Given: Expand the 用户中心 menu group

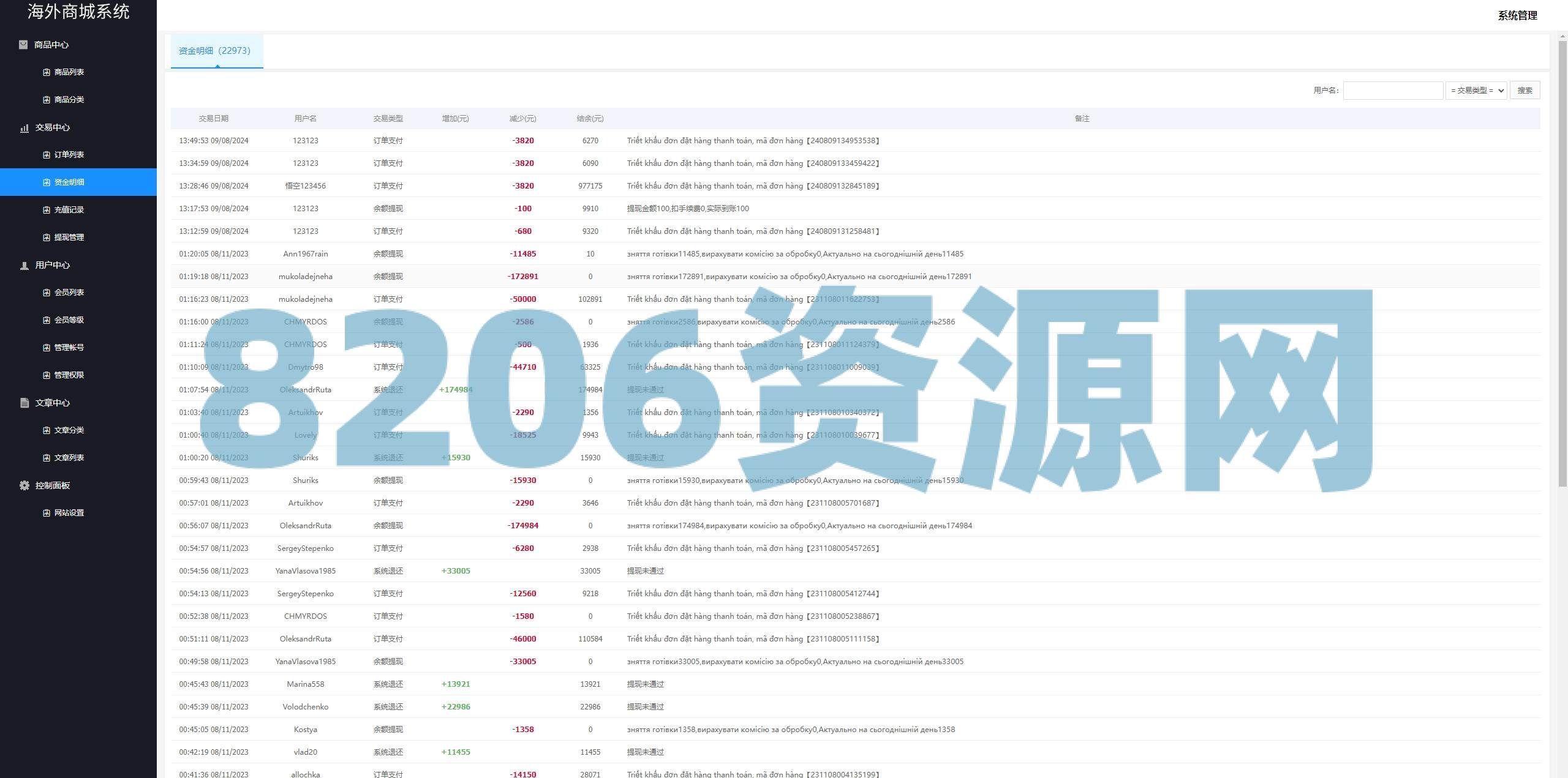Looking at the screenshot, I should 53,265.
